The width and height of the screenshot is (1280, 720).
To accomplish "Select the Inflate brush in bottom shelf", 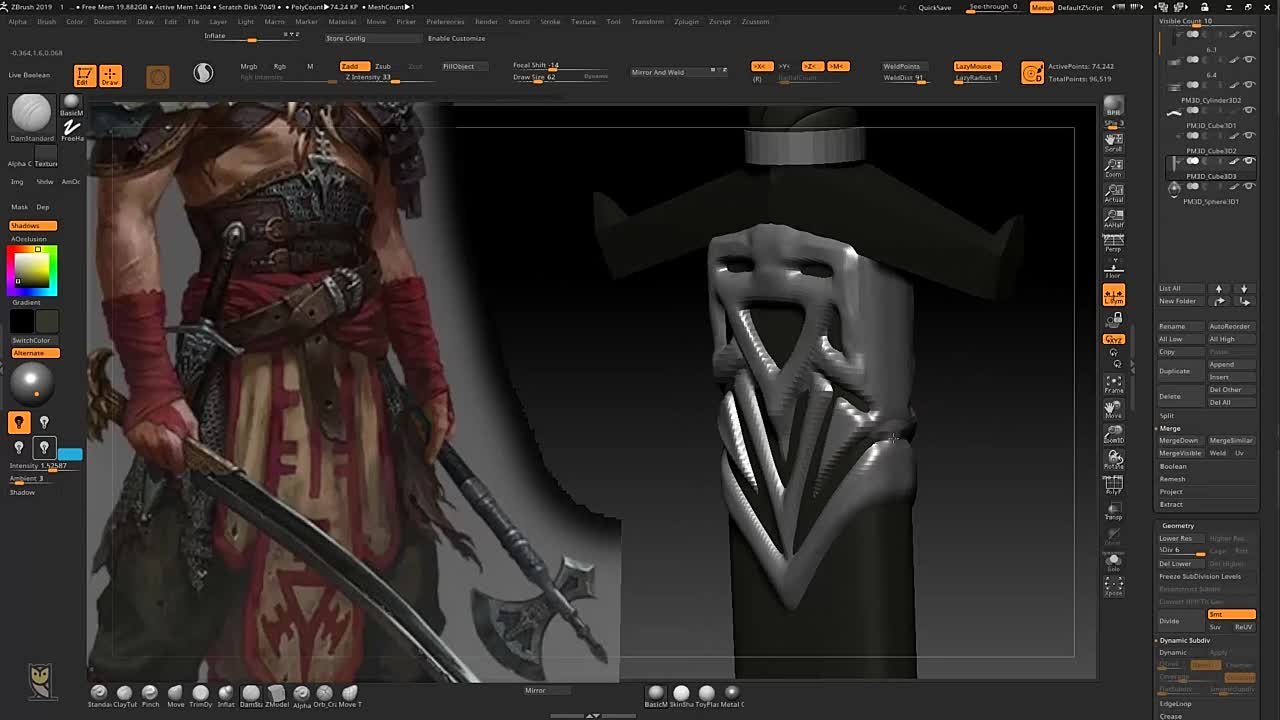I will click(226, 696).
